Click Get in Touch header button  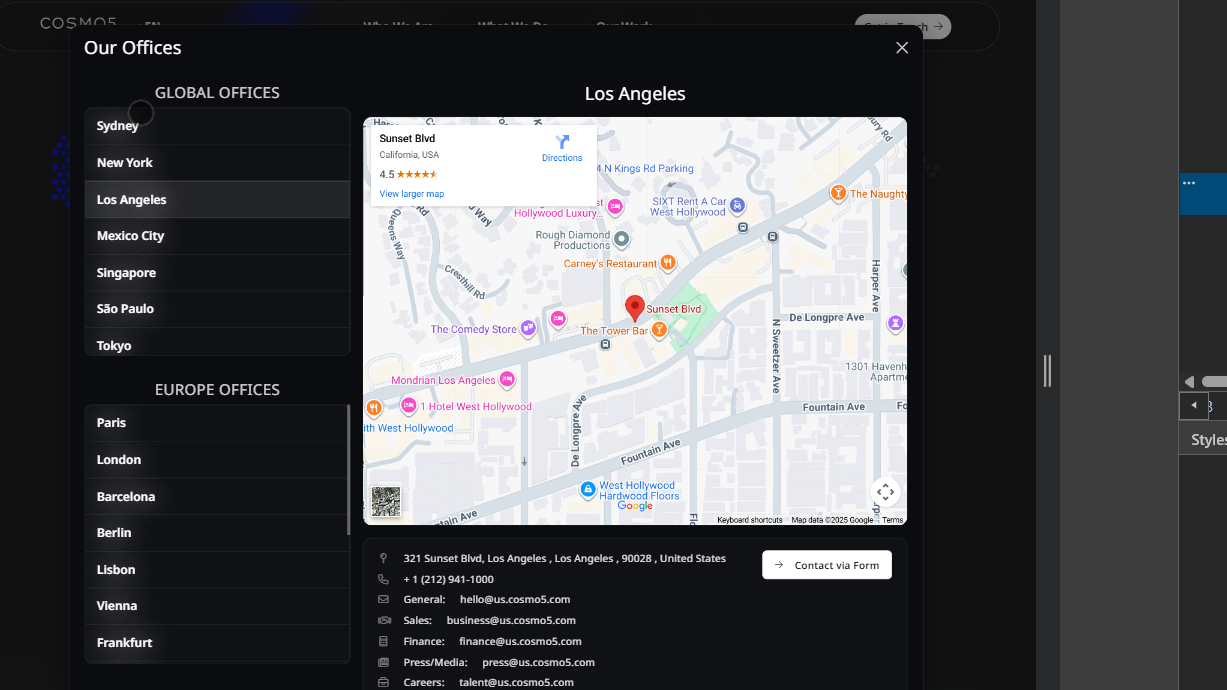click(x=902, y=27)
